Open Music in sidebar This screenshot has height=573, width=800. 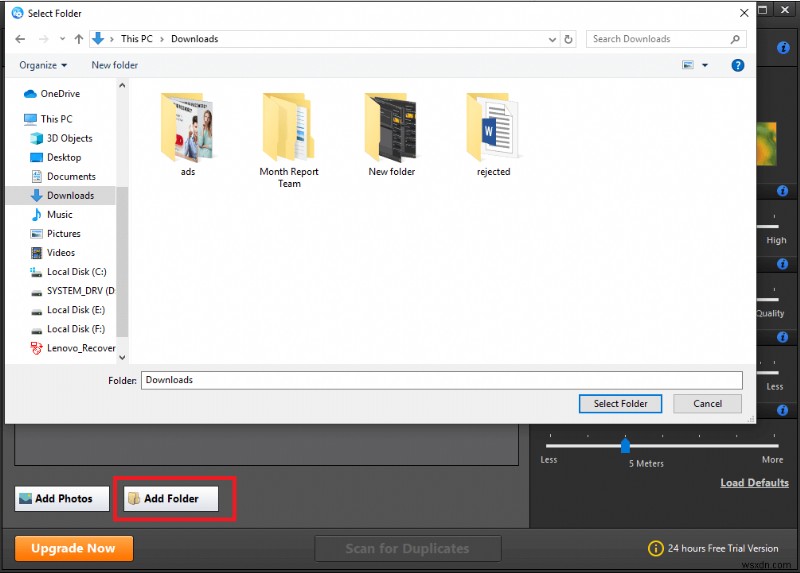pos(59,215)
